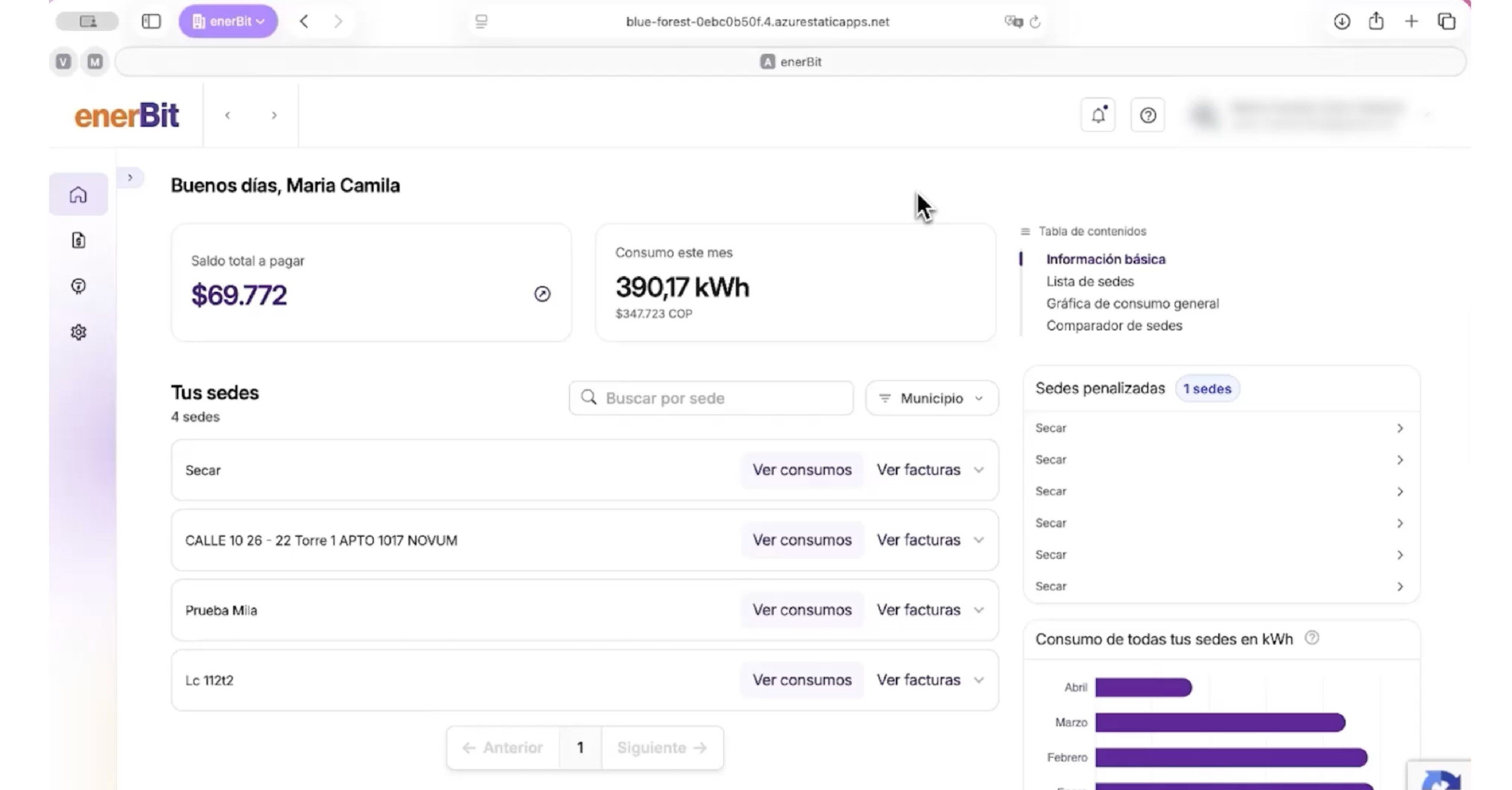Click the Marzo bar in consumption chart
Screen dimensions: 1512x790
[x=1220, y=722]
